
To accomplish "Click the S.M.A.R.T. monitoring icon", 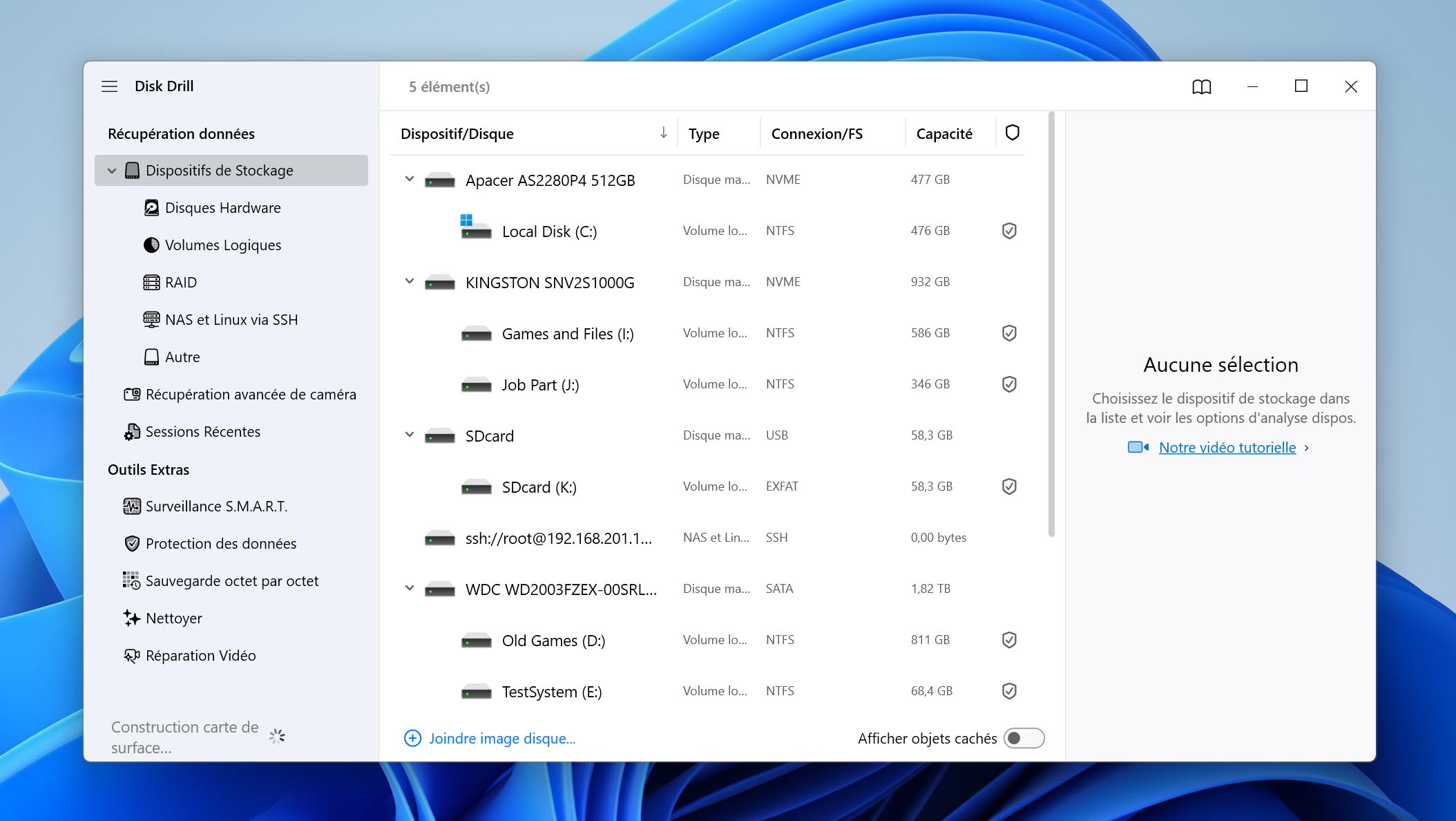I will point(132,507).
